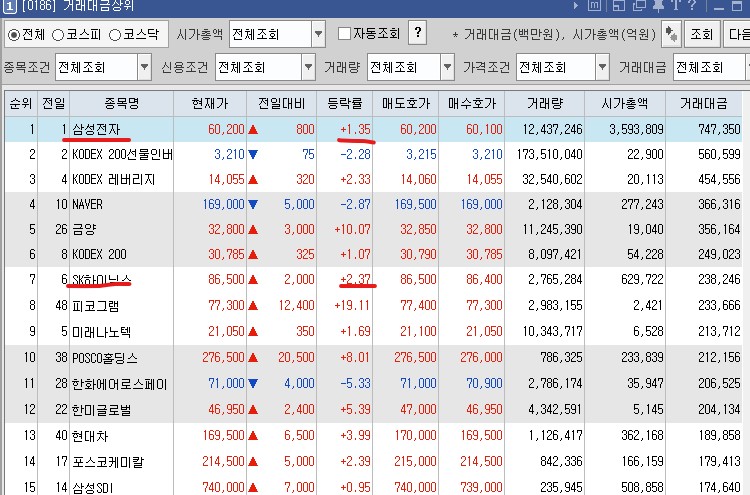Sort by the 순위 column header
750x495 pixels.
(21, 103)
